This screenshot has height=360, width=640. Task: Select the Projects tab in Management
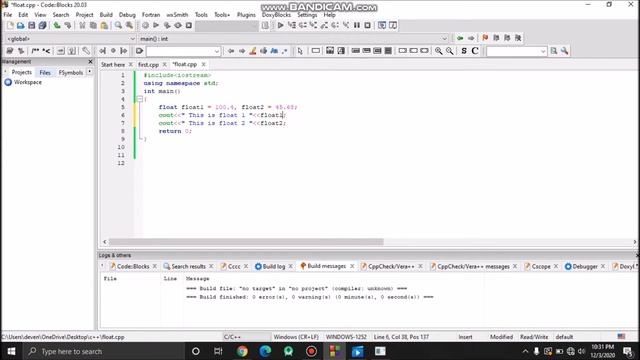tap(22, 72)
